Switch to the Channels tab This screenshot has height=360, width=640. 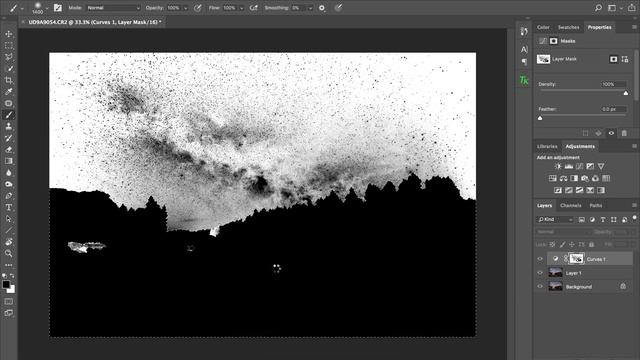[x=571, y=206]
